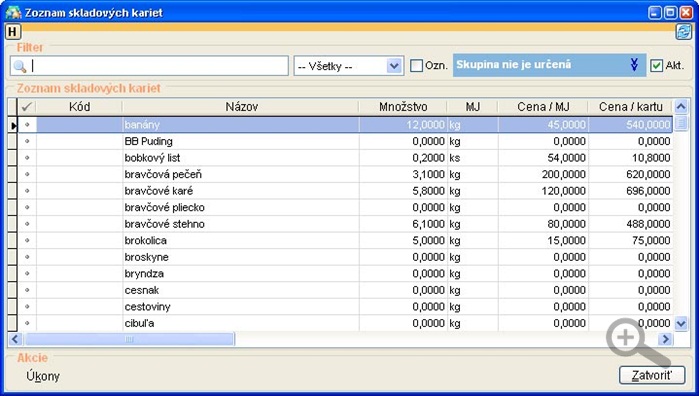Sort by the Množstvo column header
The height and width of the screenshot is (396, 699).
403,107
